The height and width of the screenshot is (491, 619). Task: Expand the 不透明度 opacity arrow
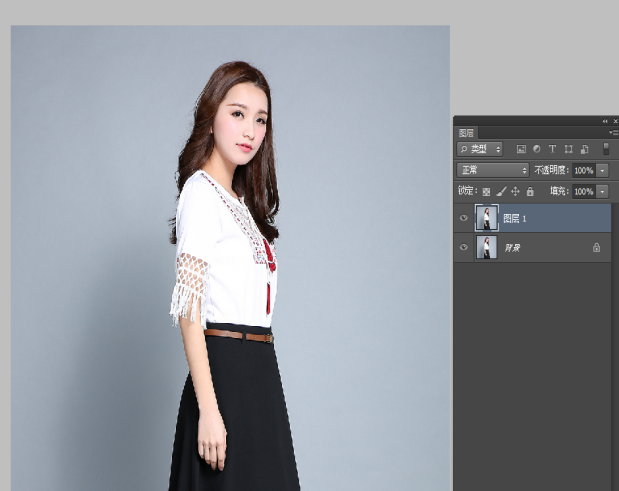[602, 171]
